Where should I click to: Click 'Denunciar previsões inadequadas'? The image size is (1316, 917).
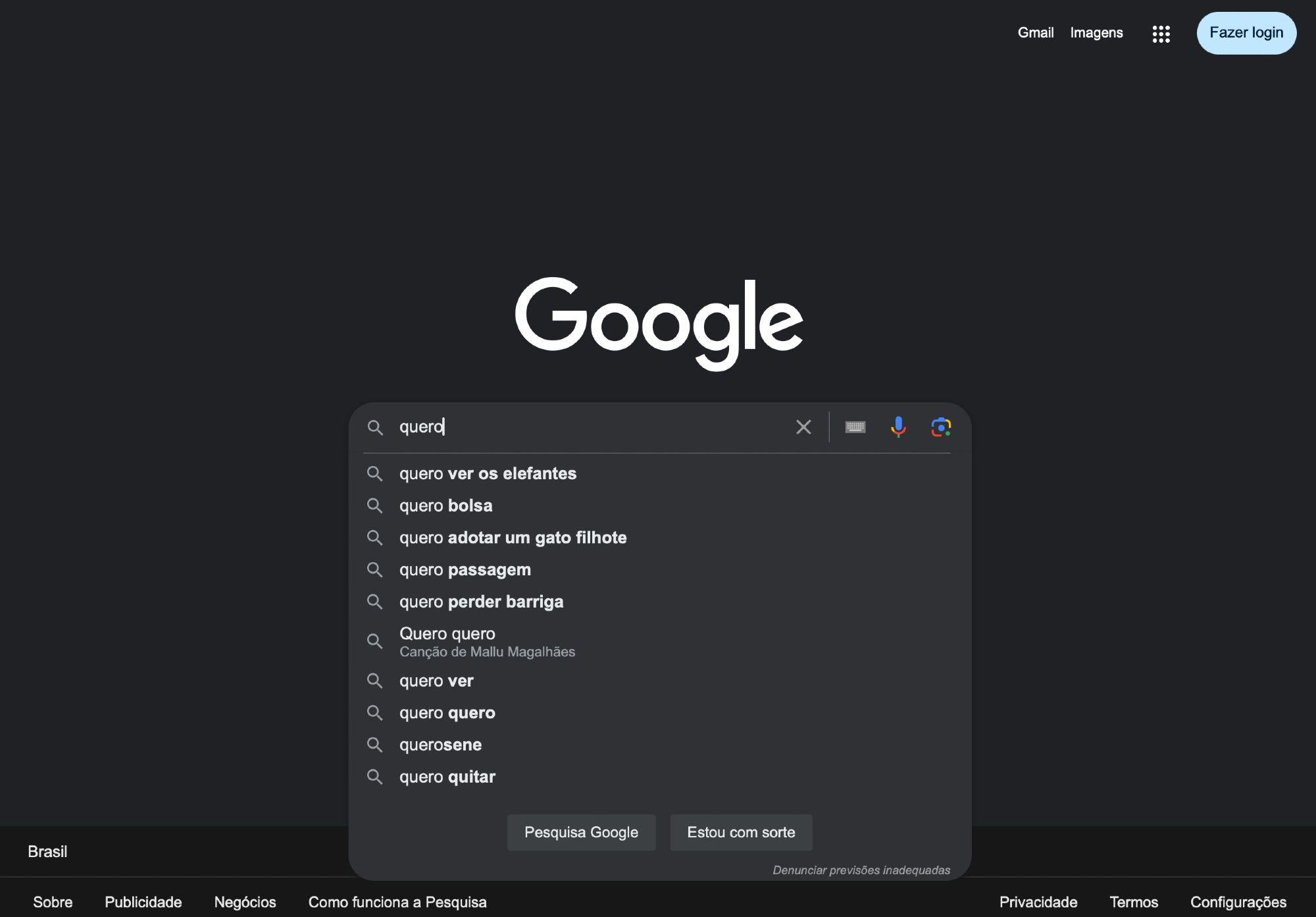861,870
